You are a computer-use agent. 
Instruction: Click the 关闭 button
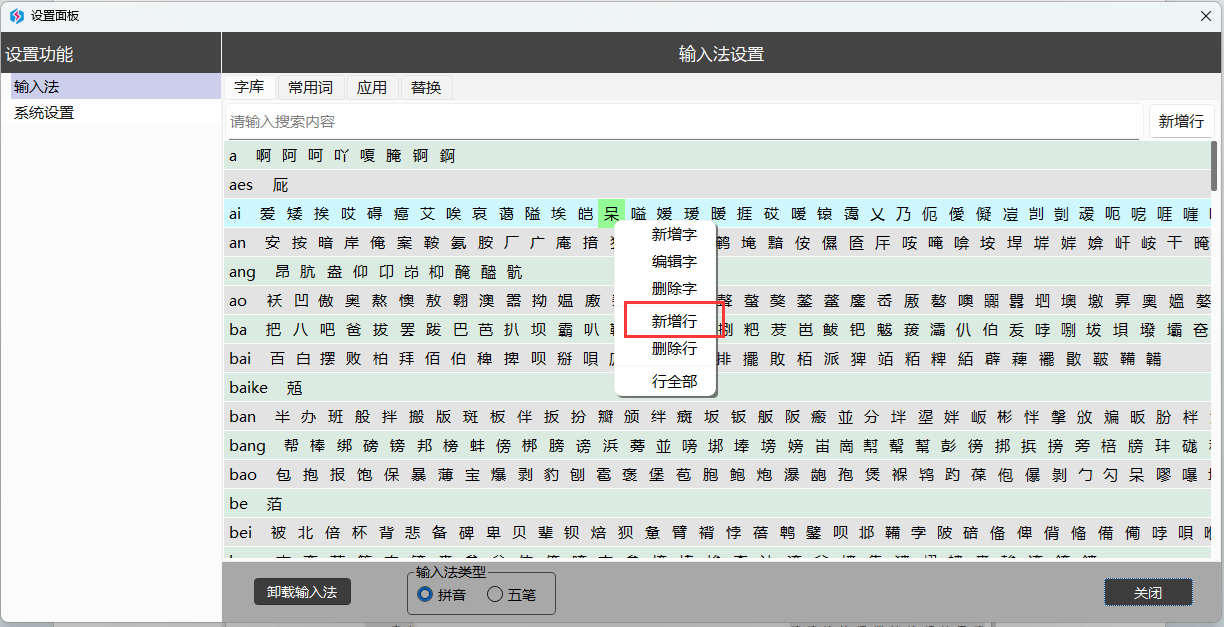click(x=1148, y=593)
